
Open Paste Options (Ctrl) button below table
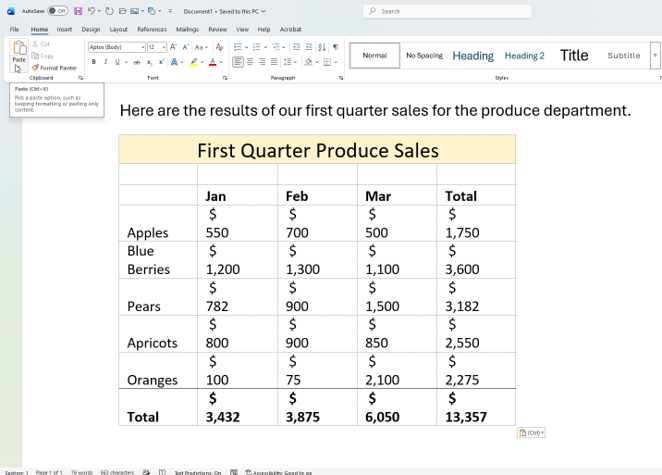tap(531, 432)
